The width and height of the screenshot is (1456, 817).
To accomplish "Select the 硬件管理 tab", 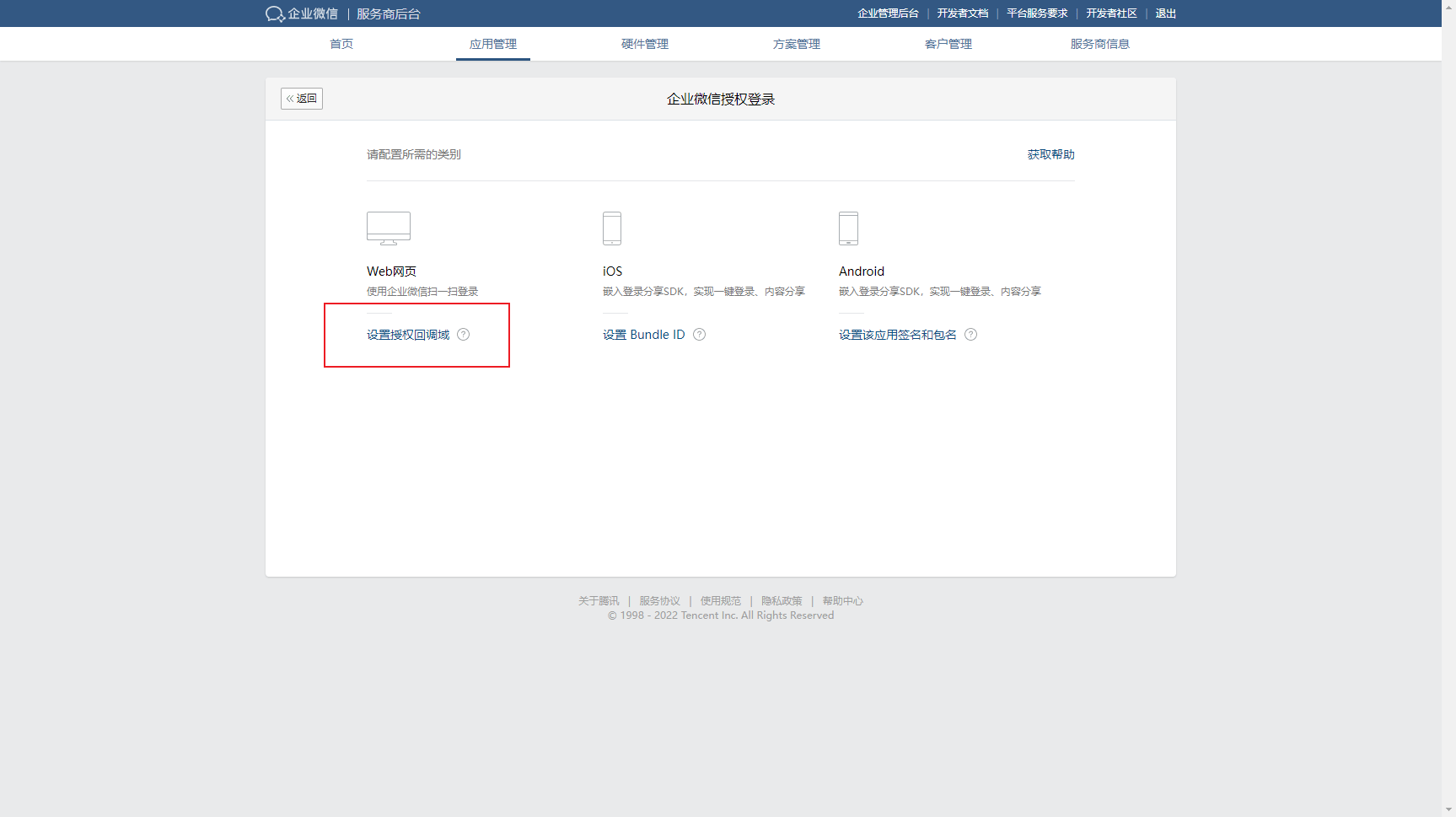I will (x=645, y=44).
